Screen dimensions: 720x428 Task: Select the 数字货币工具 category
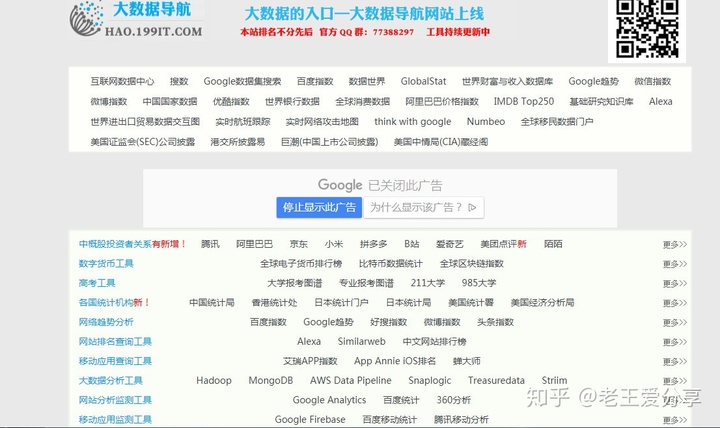coord(106,264)
